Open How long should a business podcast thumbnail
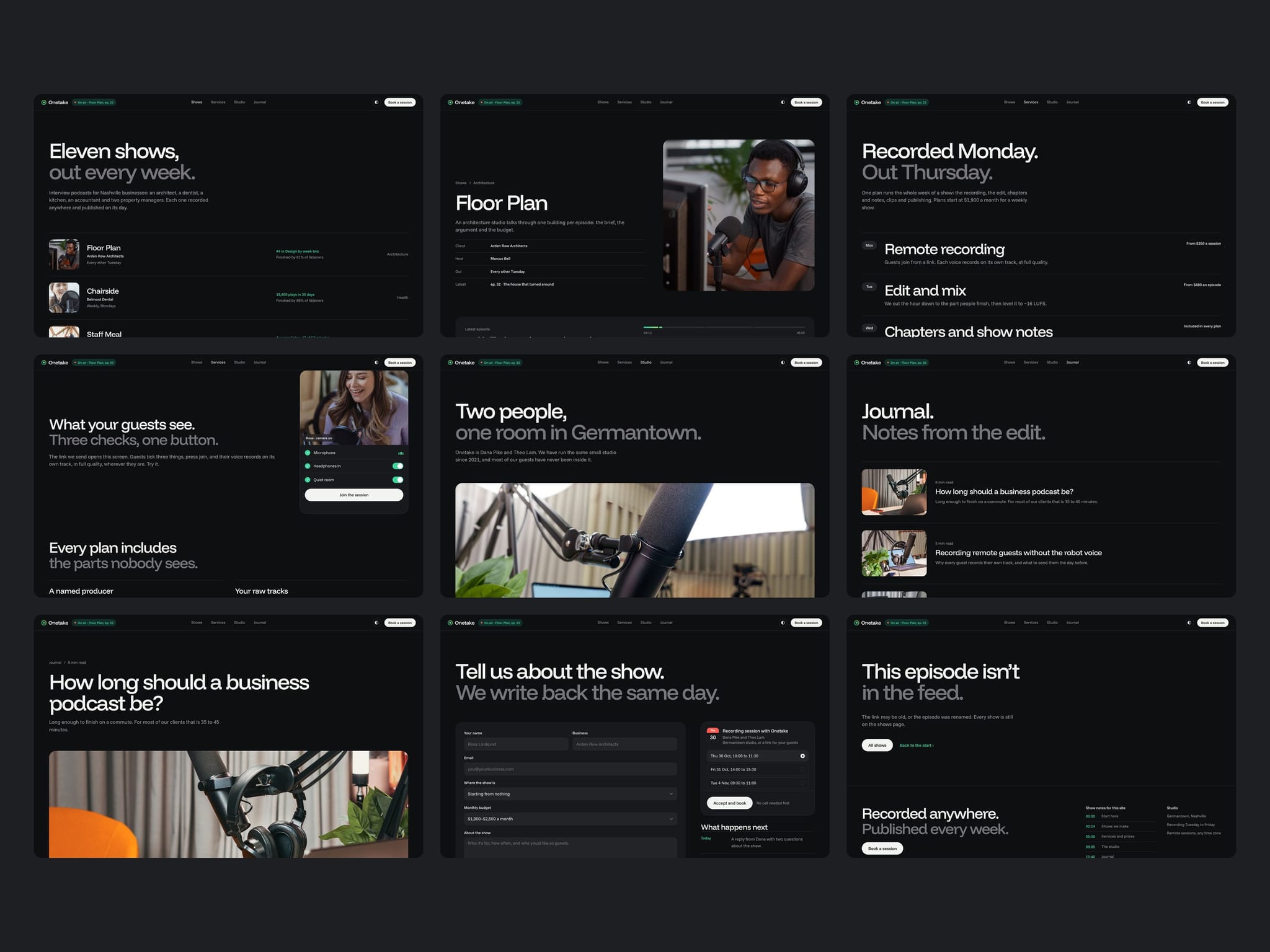The width and height of the screenshot is (1270, 952). [894, 492]
